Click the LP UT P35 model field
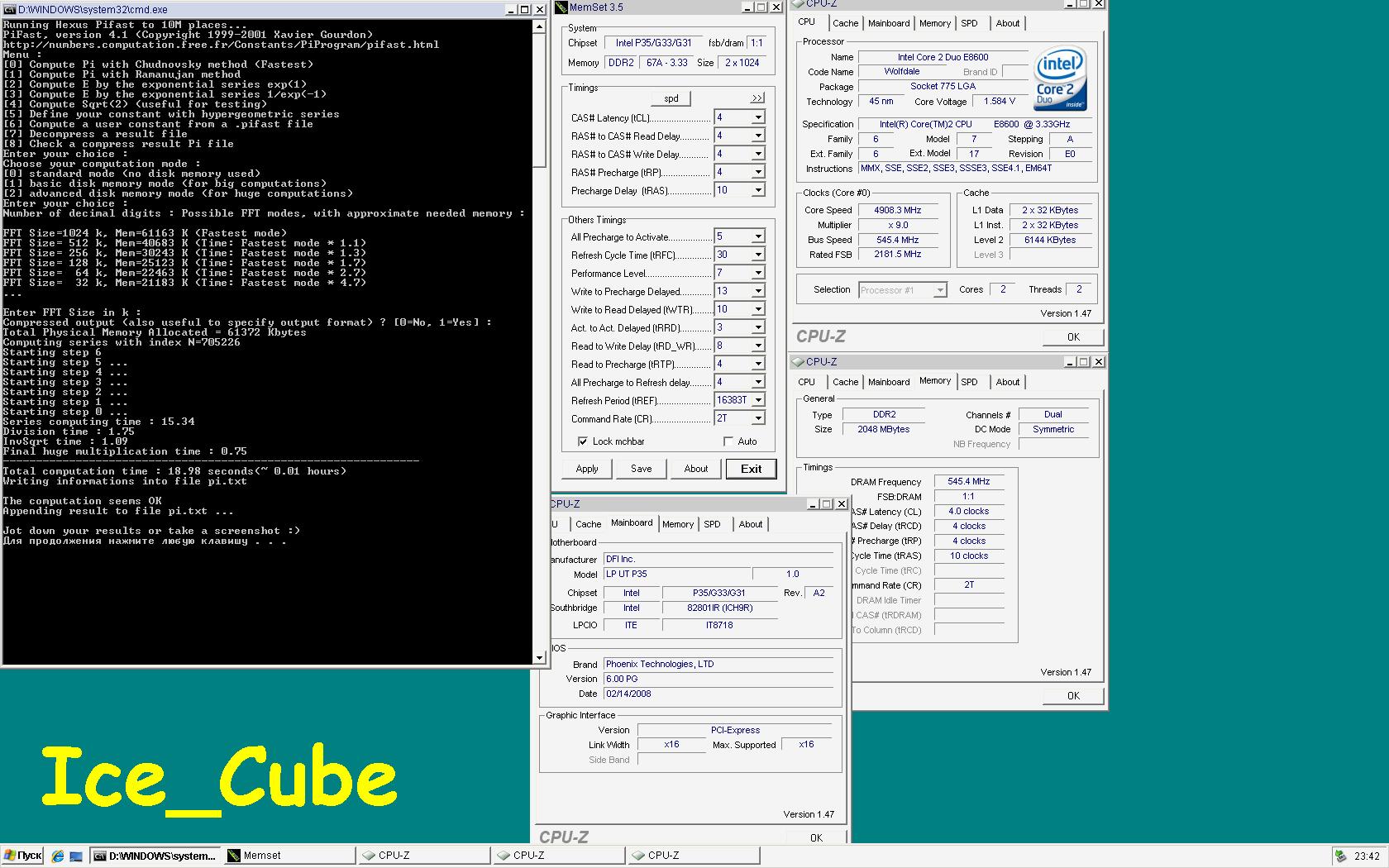 (676, 574)
